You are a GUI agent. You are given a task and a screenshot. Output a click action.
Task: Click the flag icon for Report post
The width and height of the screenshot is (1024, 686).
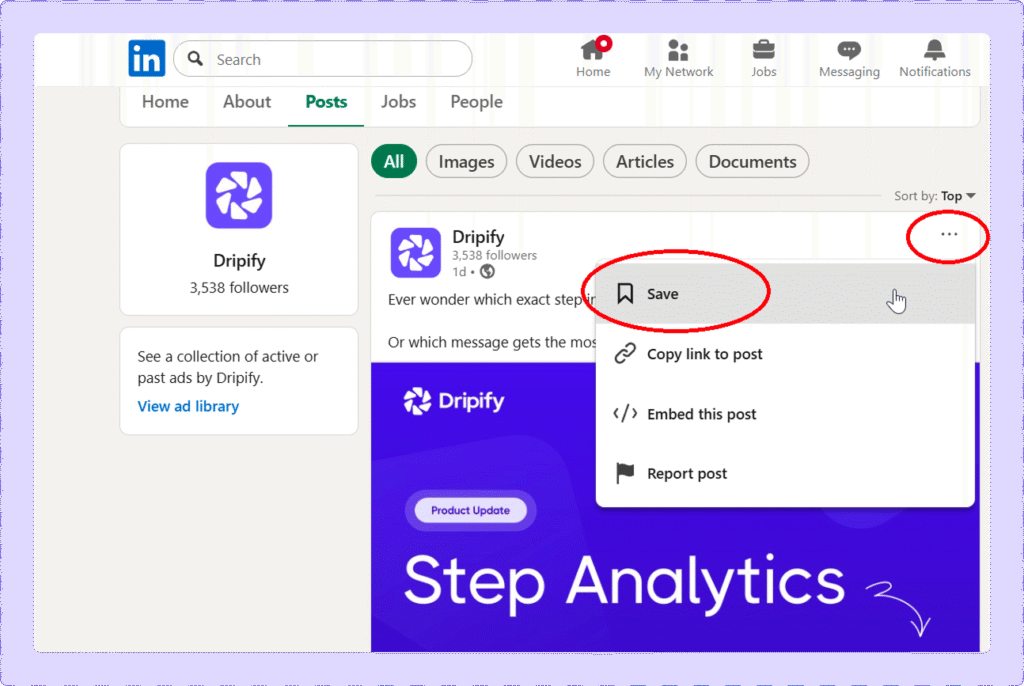click(x=626, y=472)
